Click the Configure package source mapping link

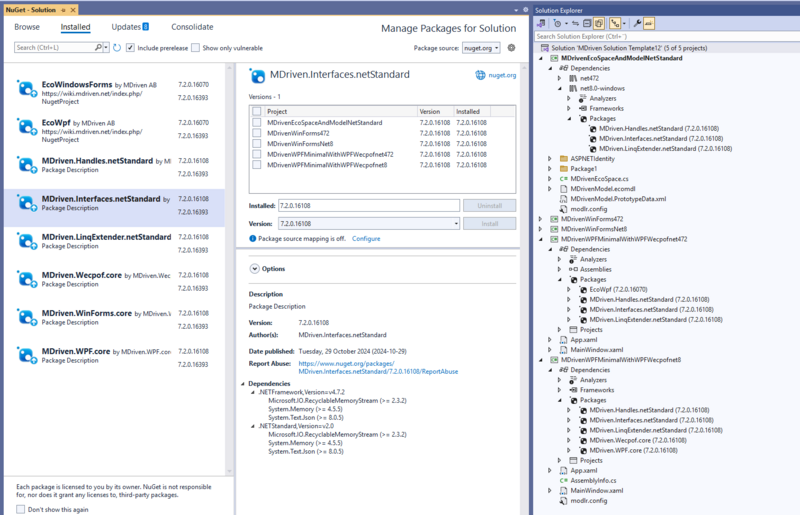pyautogui.click(x=366, y=239)
